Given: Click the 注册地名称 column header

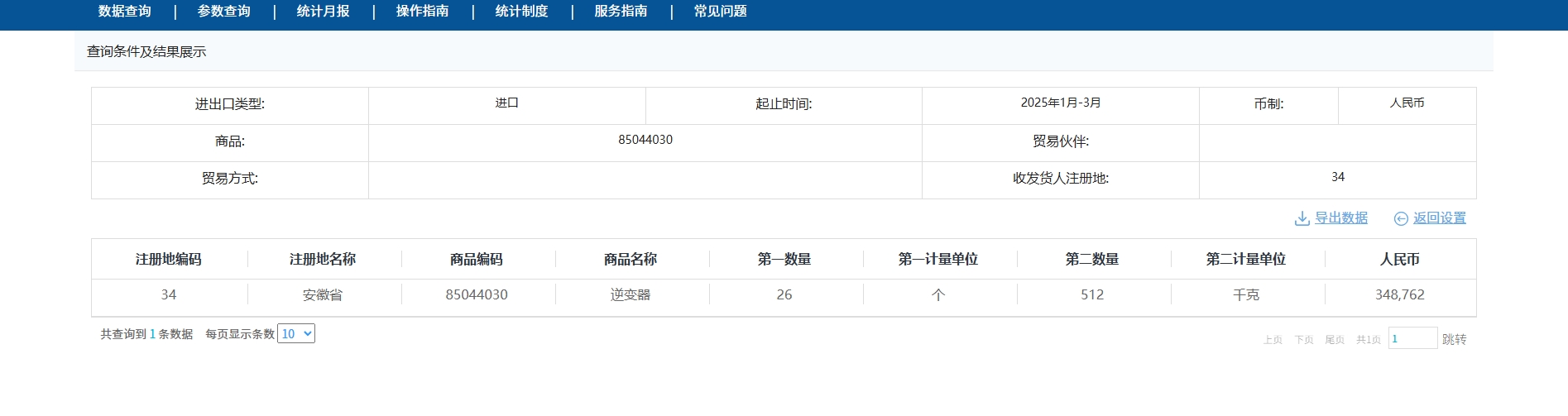Looking at the screenshot, I should [323, 259].
